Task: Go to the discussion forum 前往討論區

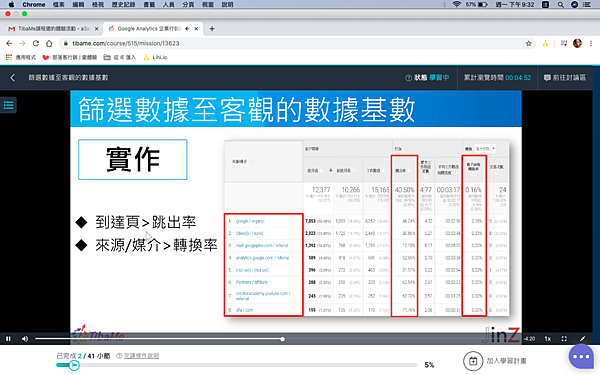Action: click(x=565, y=78)
